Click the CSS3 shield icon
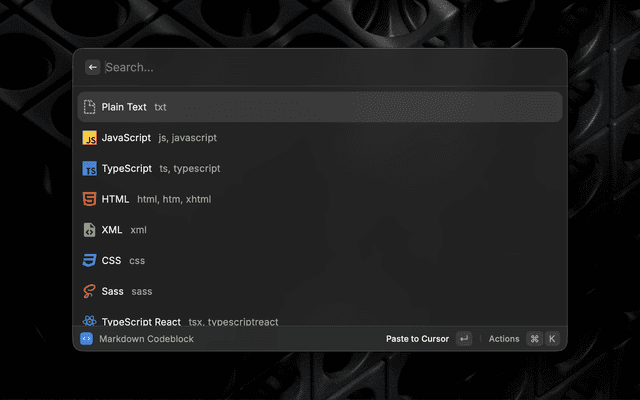The height and width of the screenshot is (400, 640). pyautogui.click(x=89, y=261)
